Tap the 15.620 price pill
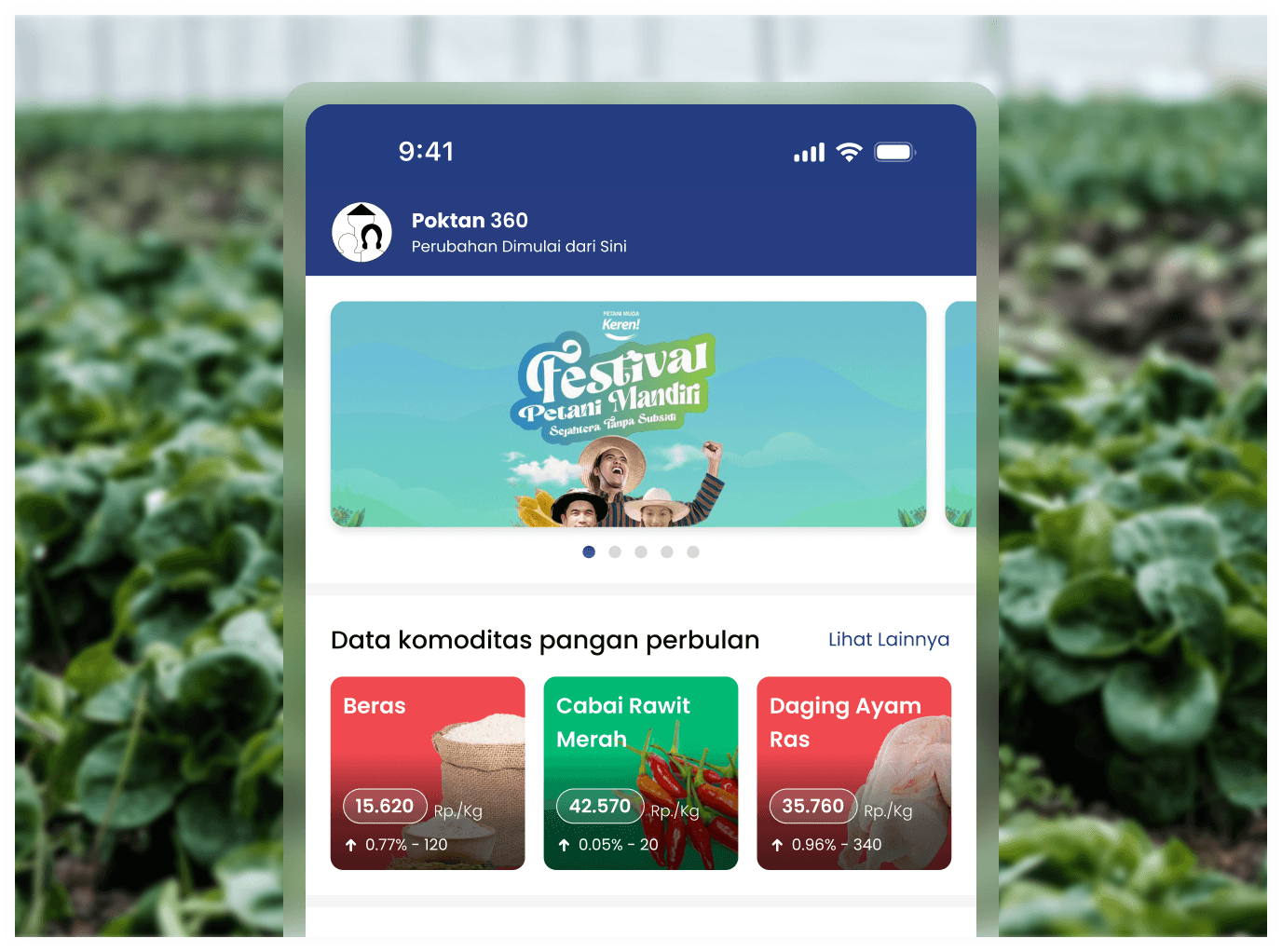1282x952 pixels. pyautogui.click(x=385, y=806)
